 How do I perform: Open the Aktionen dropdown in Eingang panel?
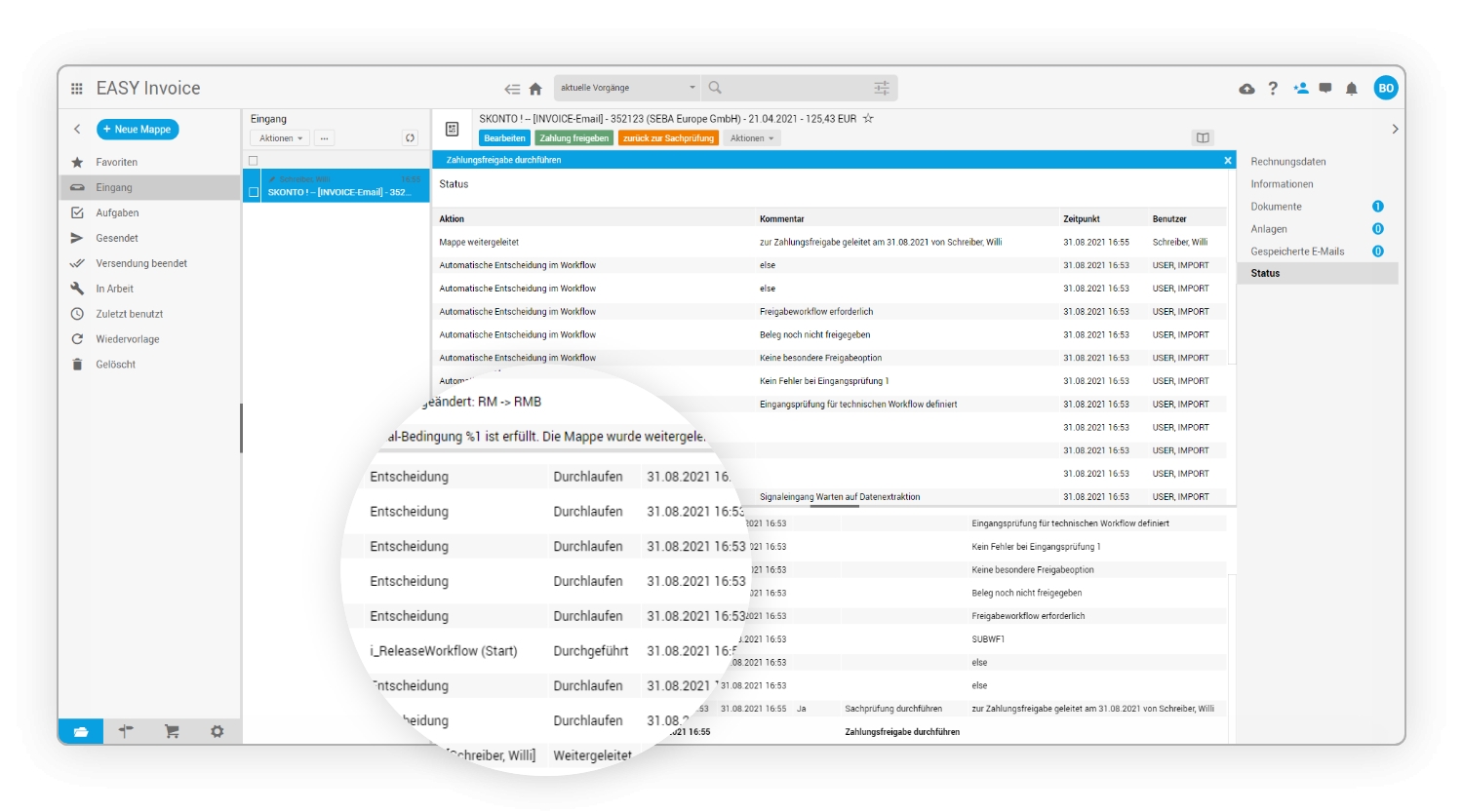pos(280,138)
